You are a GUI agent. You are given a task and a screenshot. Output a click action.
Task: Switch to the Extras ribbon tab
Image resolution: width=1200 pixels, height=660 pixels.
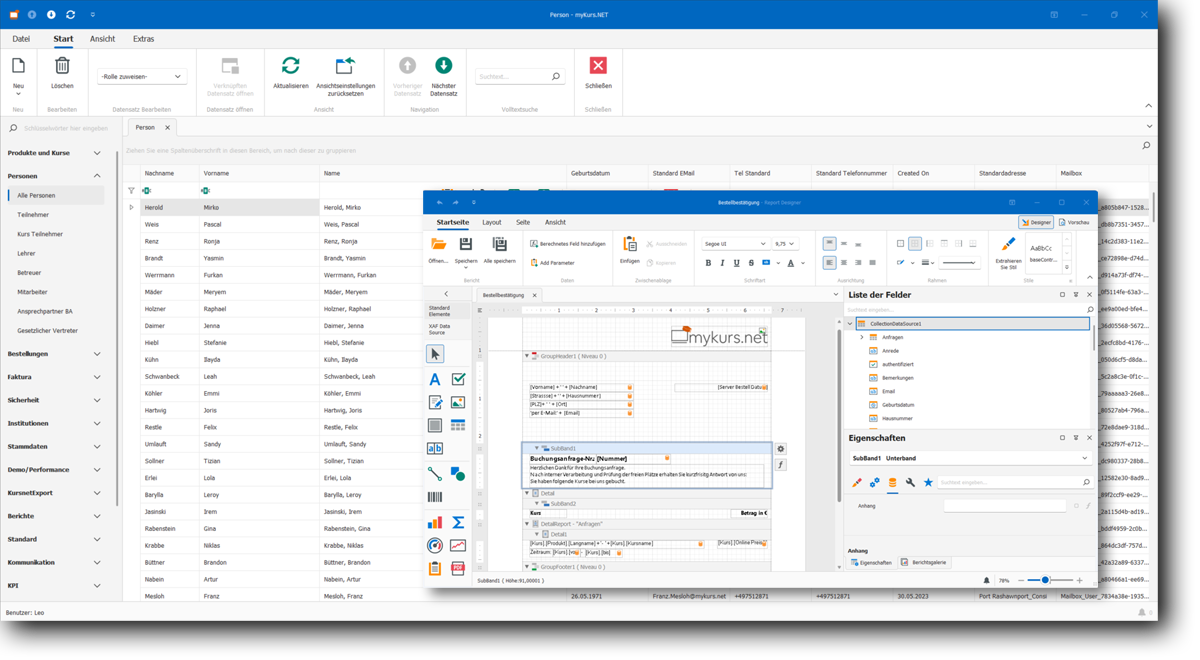(143, 39)
